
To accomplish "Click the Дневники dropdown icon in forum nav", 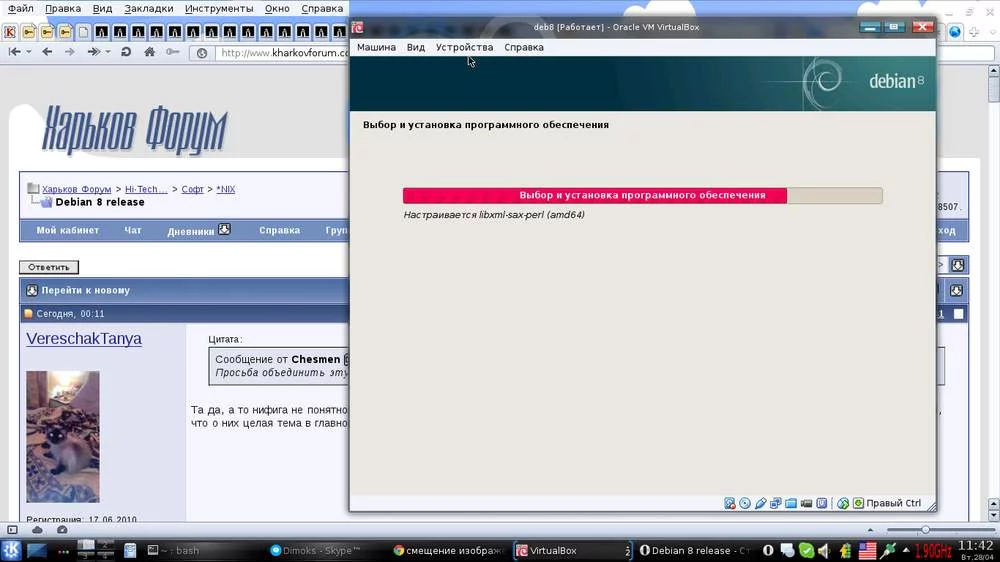I will click(x=224, y=229).
